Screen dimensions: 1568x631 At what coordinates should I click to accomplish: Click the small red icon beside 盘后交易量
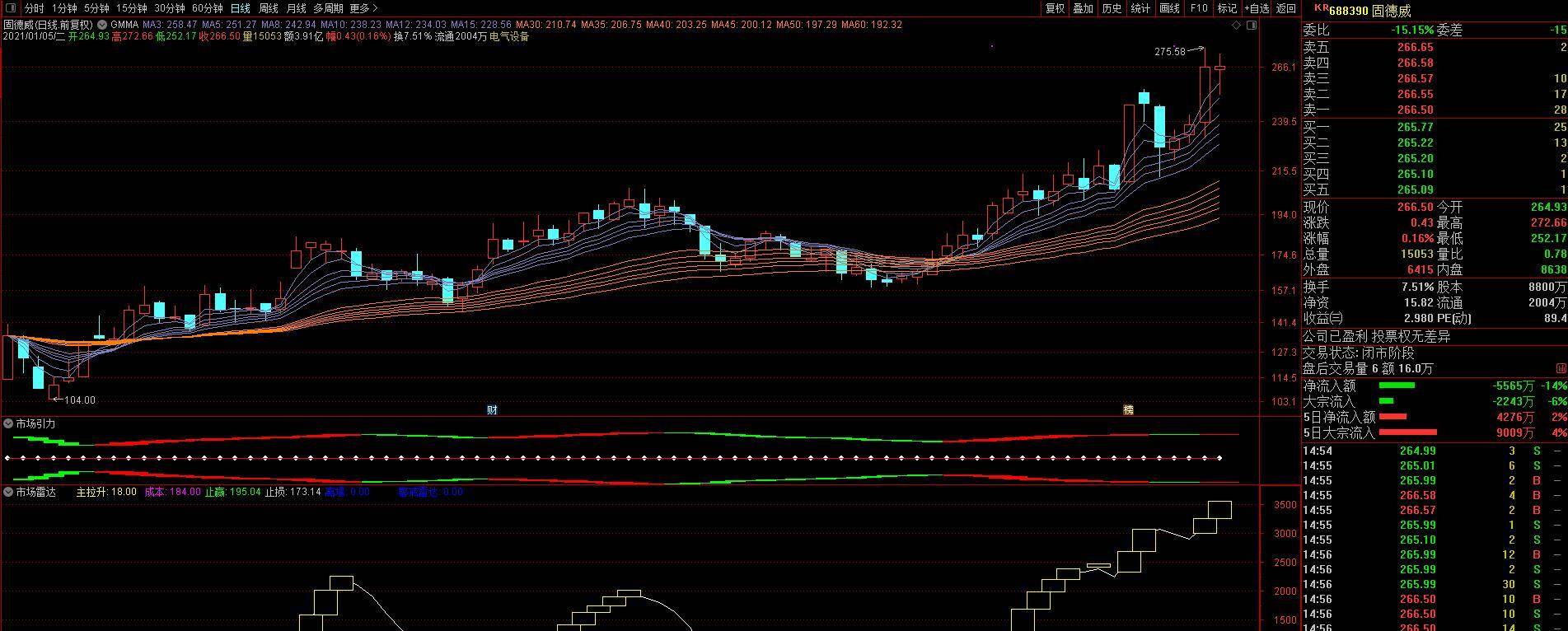[x=1561, y=369]
